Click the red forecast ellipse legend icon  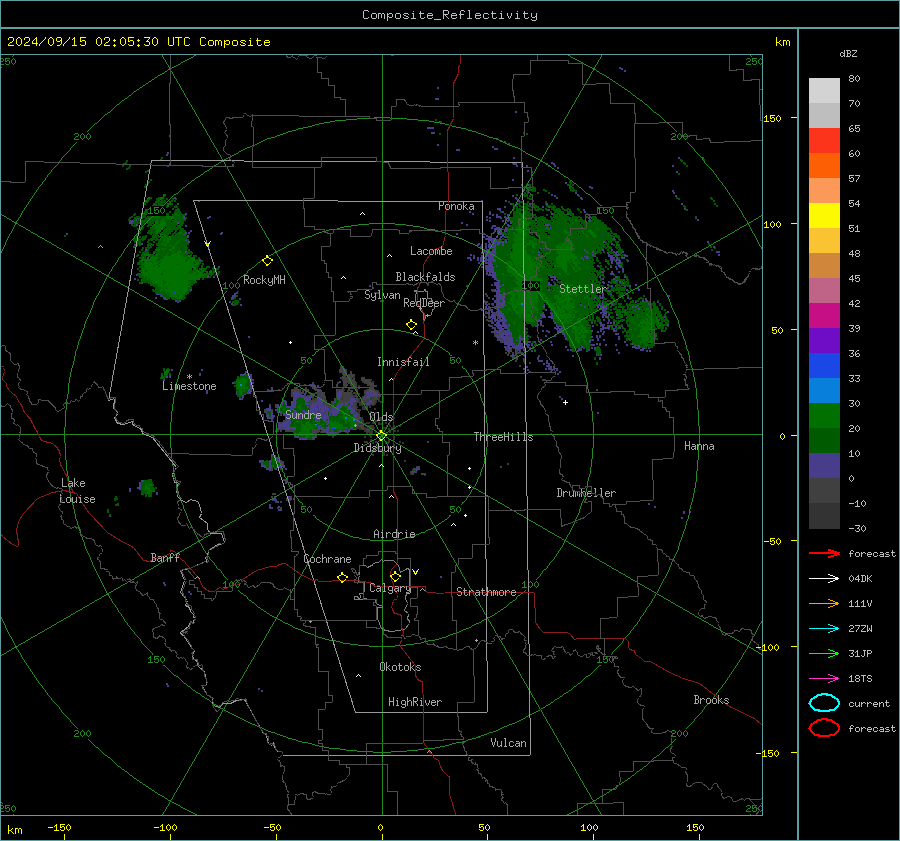coord(824,728)
